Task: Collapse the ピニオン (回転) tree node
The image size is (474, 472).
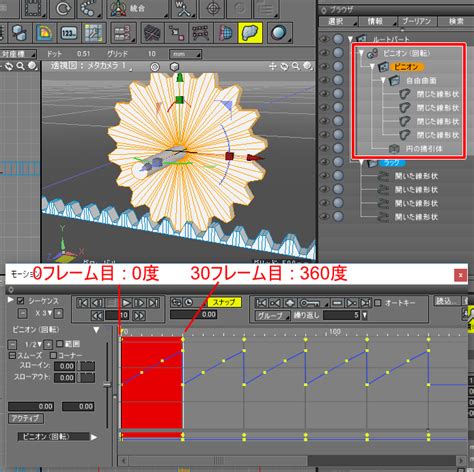Action: 361,53
